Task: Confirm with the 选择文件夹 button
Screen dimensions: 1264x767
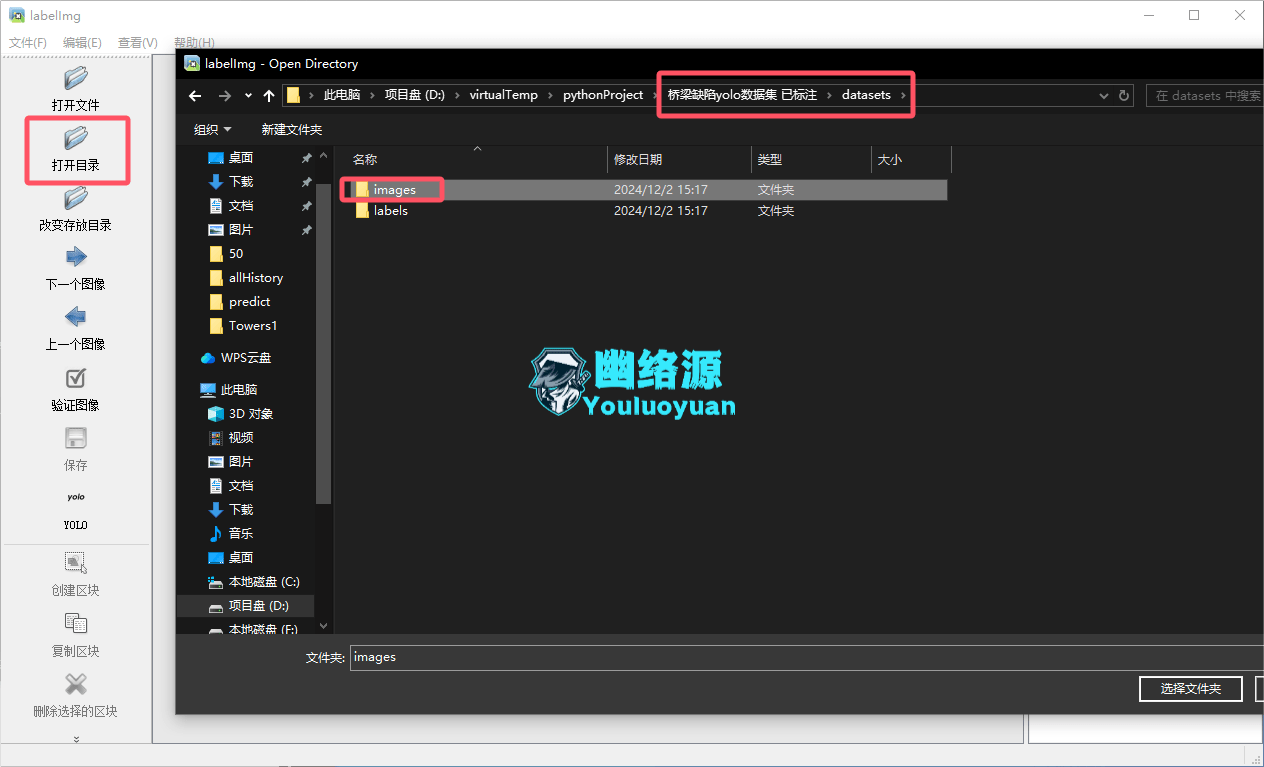Action: [x=1190, y=688]
